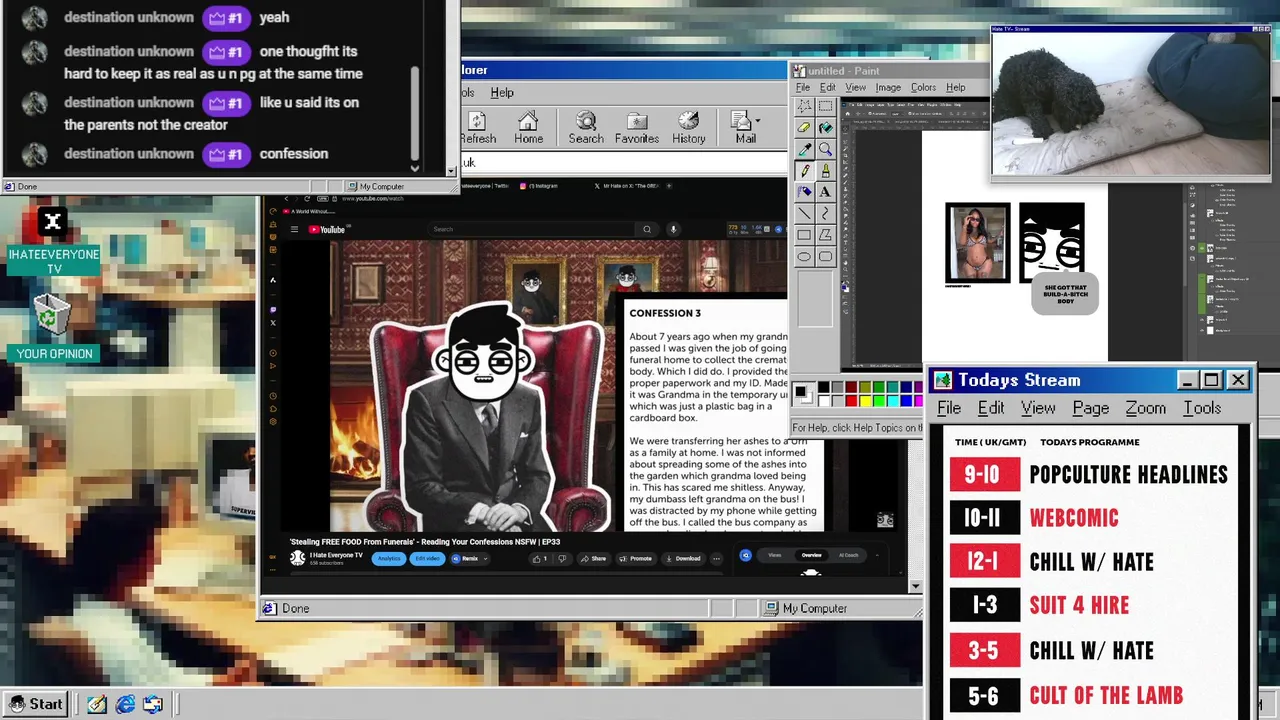Viewport: 1280px width, 720px height.
Task: Click the Share button under the video
Action: (593, 559)
